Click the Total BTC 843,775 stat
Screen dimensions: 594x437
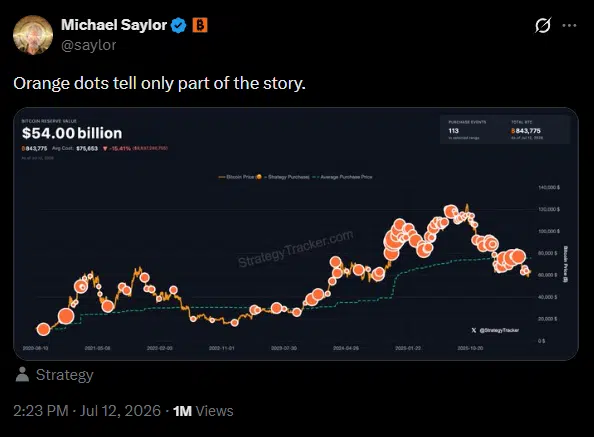527,130
